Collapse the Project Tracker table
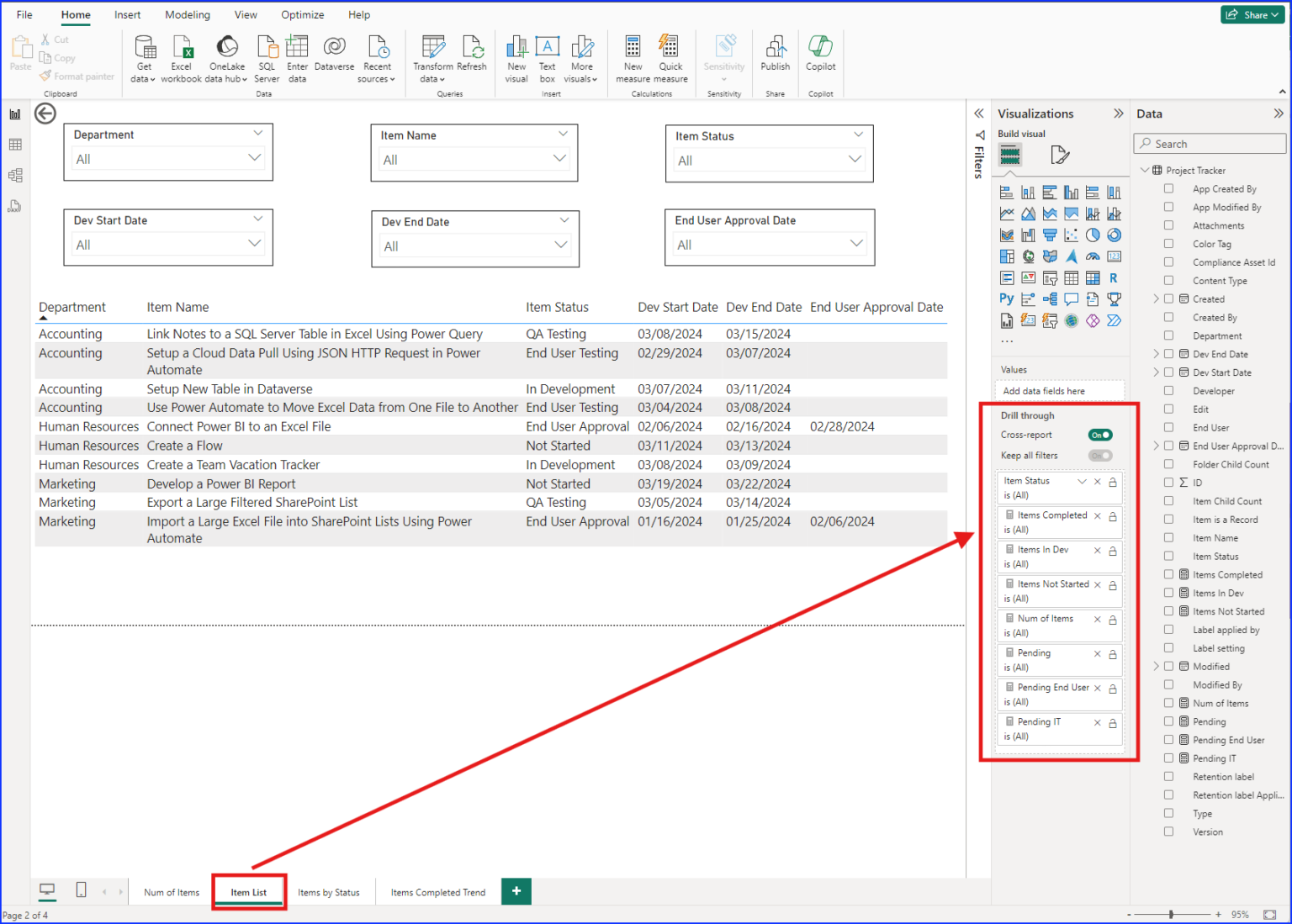 [x=1145, y=170]
